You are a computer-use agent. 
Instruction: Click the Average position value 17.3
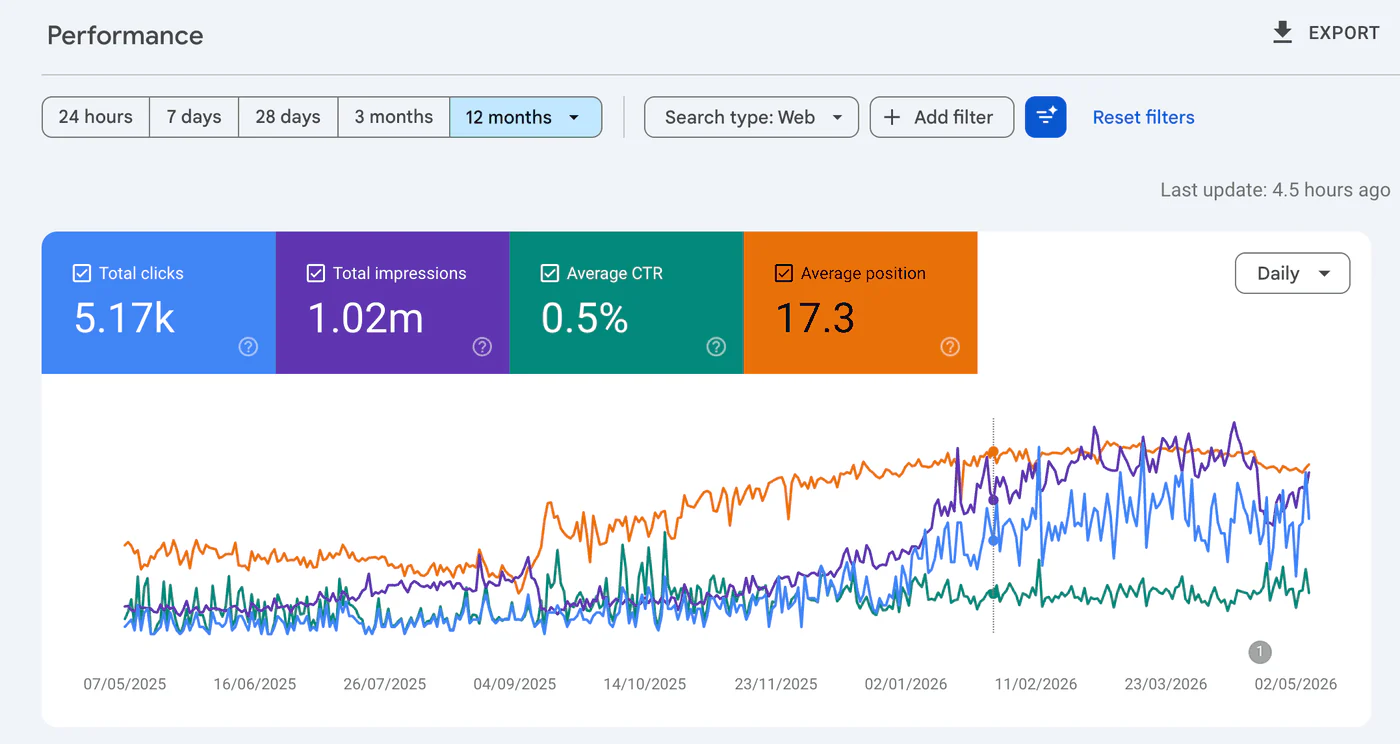point(816,318)
